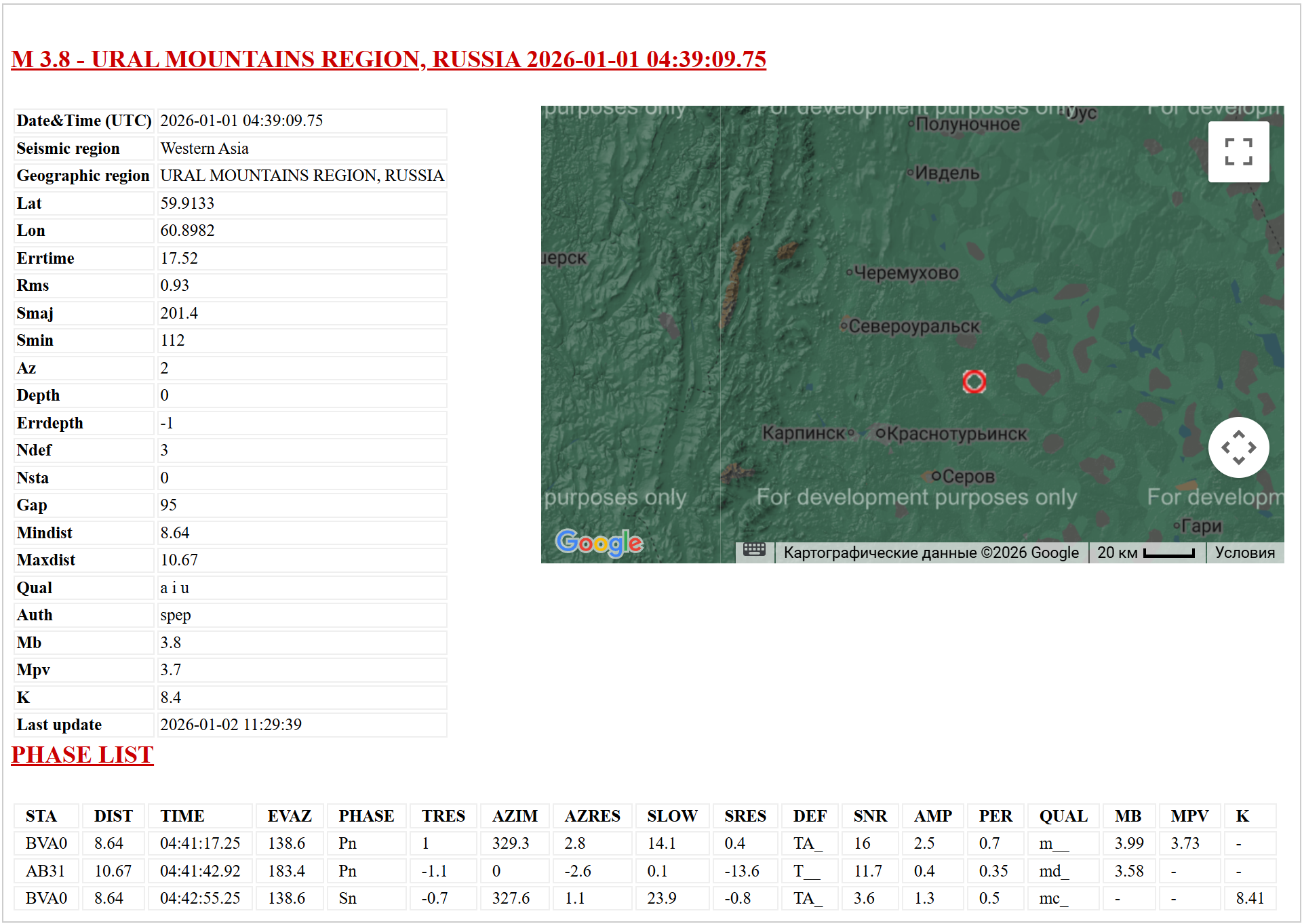Click the Sn phase cell
The image size is (1302, 924).
[x=348, y=898]
